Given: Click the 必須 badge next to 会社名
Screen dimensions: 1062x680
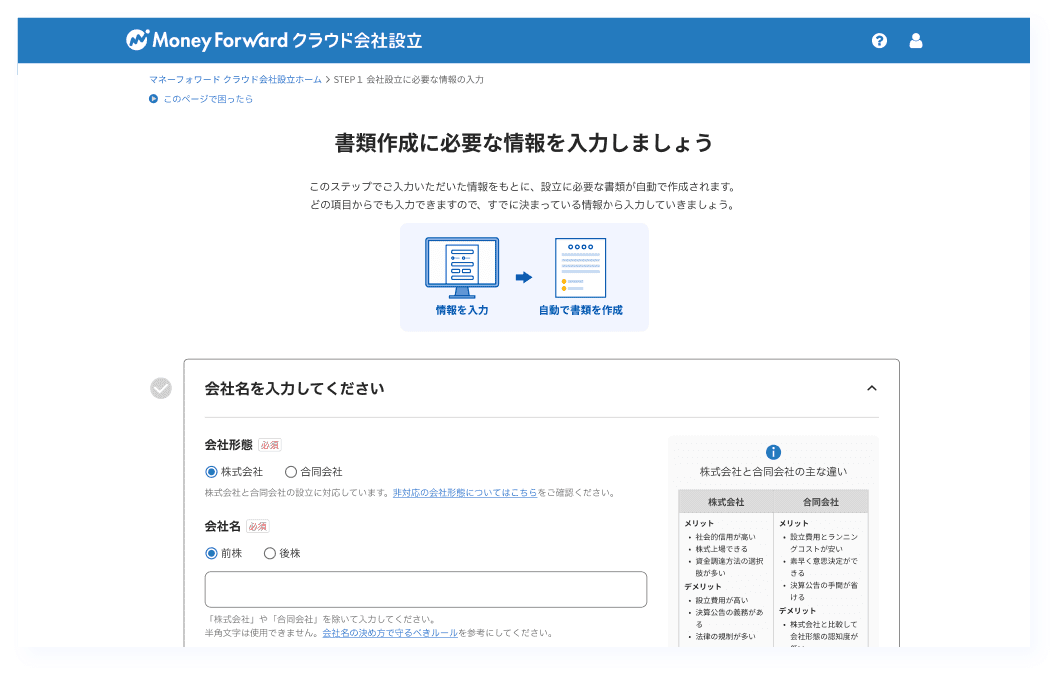Looking at the screenshot, I should pyautogui.click(x=257, y=526).
